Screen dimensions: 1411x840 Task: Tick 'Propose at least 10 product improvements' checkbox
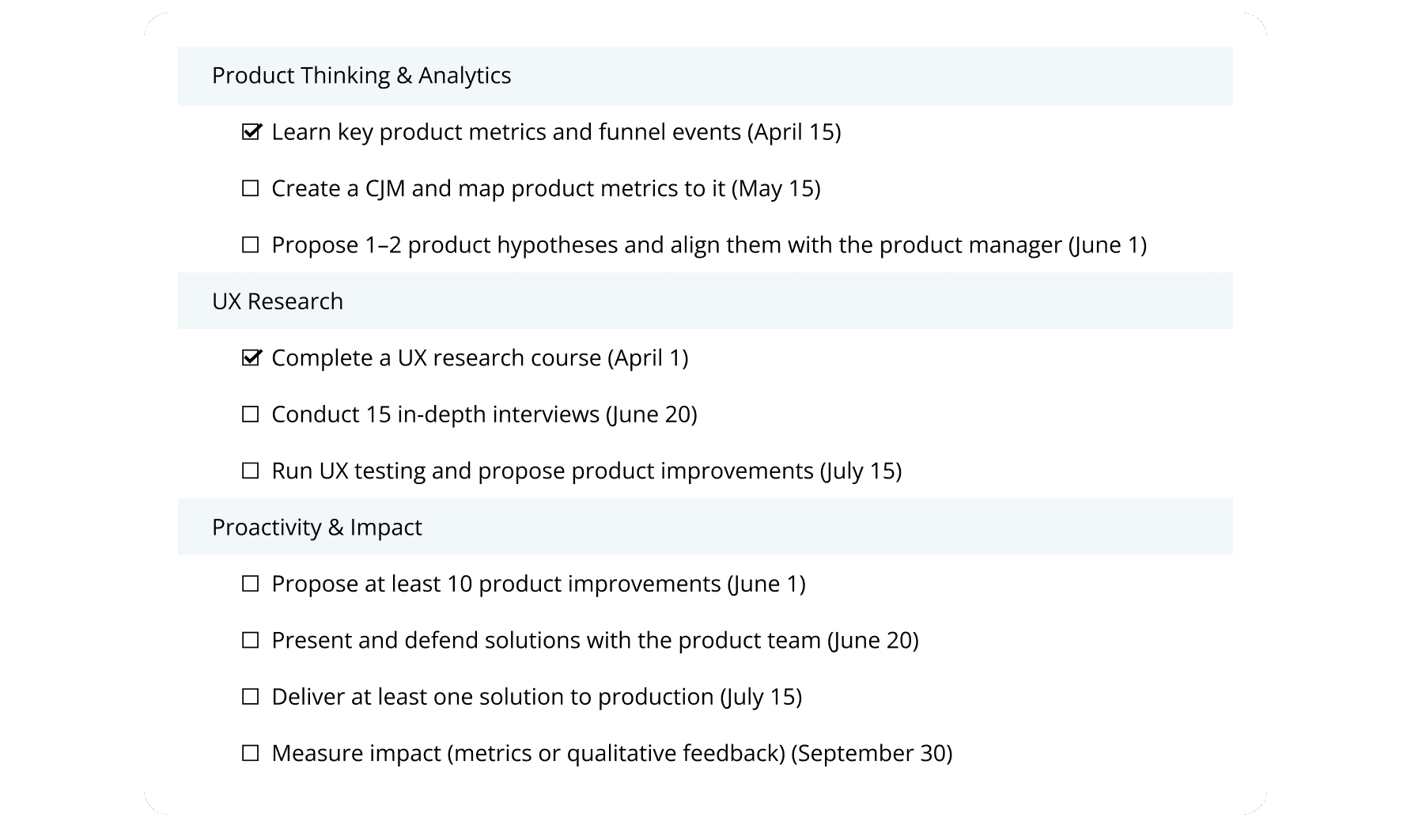click(250, 584)
